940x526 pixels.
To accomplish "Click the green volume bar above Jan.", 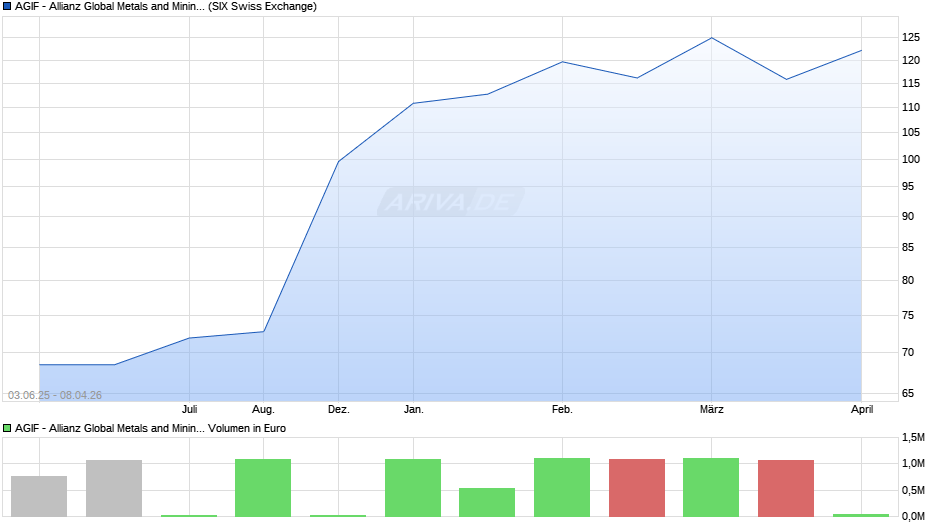I will pyautogui.click(x=413, y=488).
